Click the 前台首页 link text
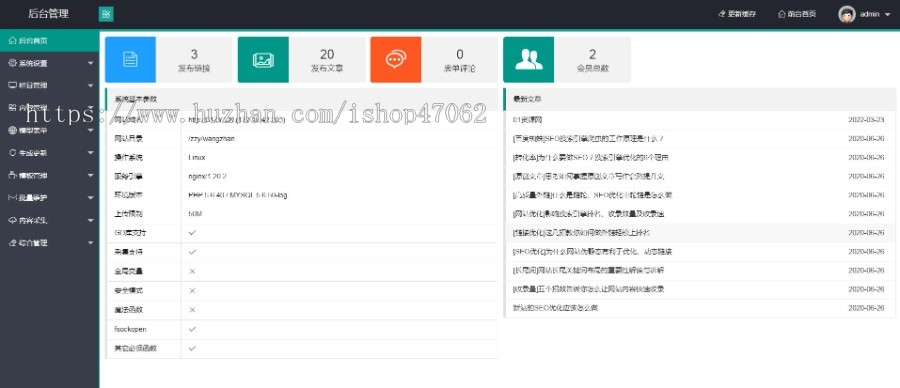 pyautogui.click(x=802, y=14)
